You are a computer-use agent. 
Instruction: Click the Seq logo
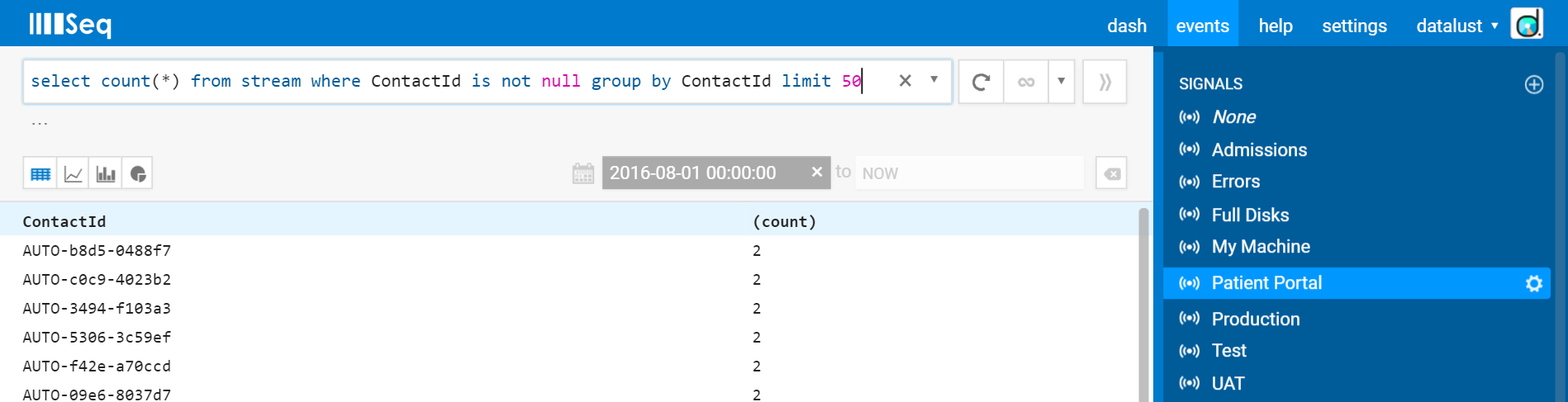click(70, 24)
